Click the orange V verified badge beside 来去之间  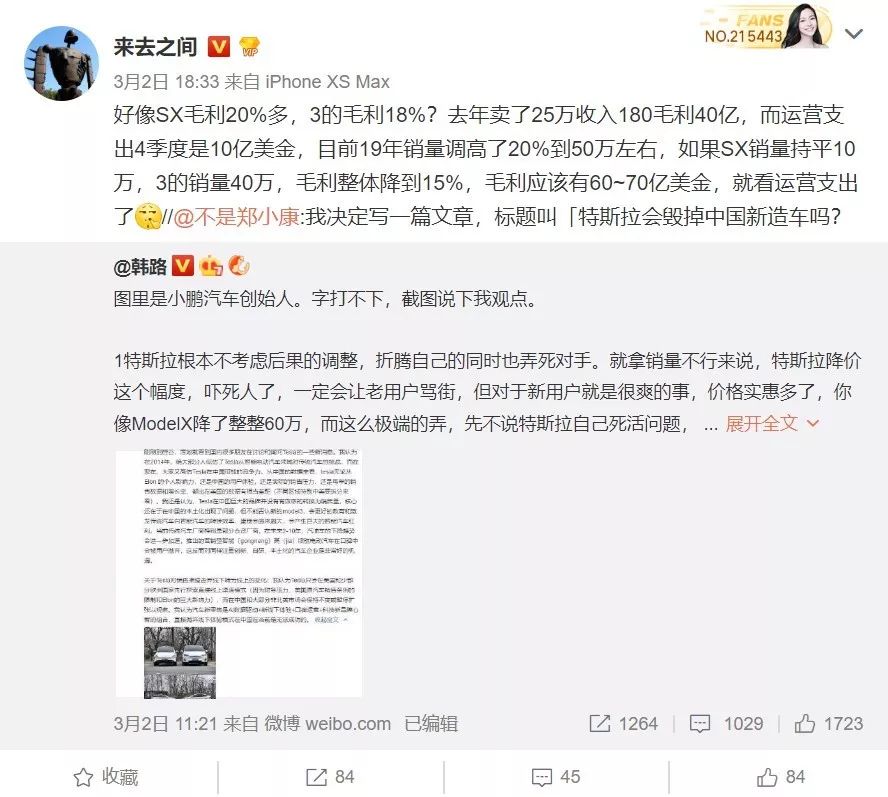(219, 47)
